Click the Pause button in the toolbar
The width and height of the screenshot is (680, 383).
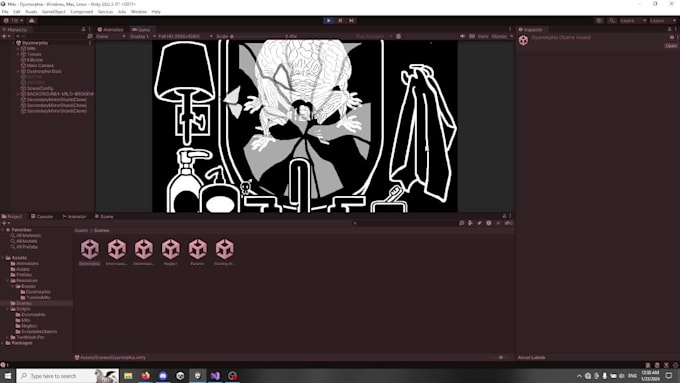tap(340, 20)
